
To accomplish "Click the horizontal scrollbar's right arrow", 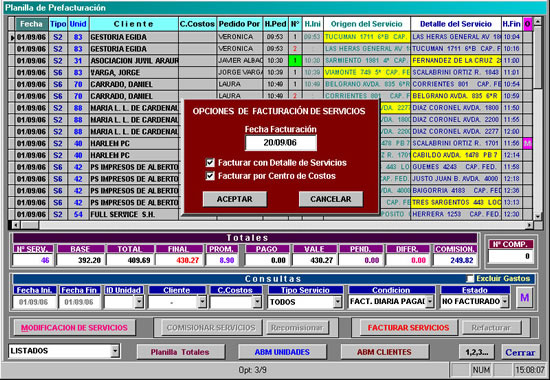I will pos(529,225).
